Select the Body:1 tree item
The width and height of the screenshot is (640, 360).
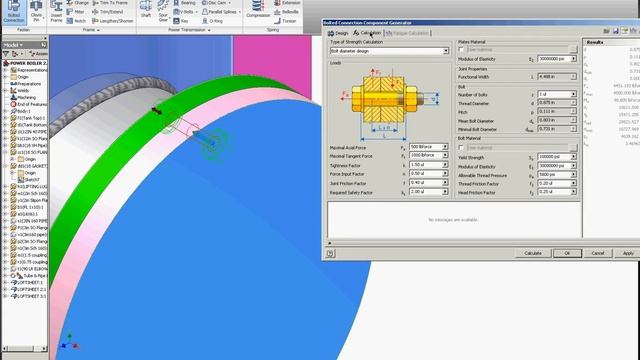pyautogui.click(x=20, y=111)
